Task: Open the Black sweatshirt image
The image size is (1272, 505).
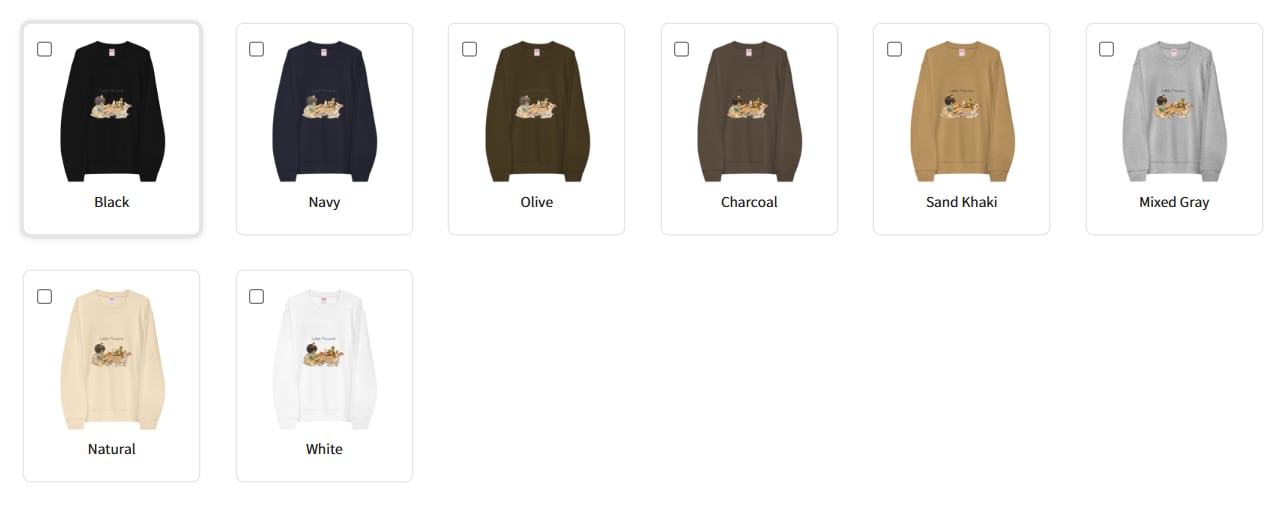Action: pyautogui.click(x=112, y=111)
